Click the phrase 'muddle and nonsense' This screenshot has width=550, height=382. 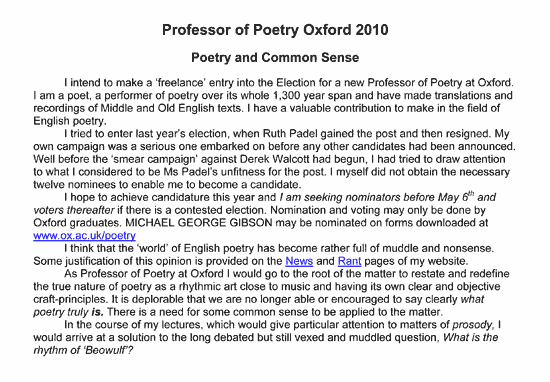pyautogui.click(x=438, y=249)
